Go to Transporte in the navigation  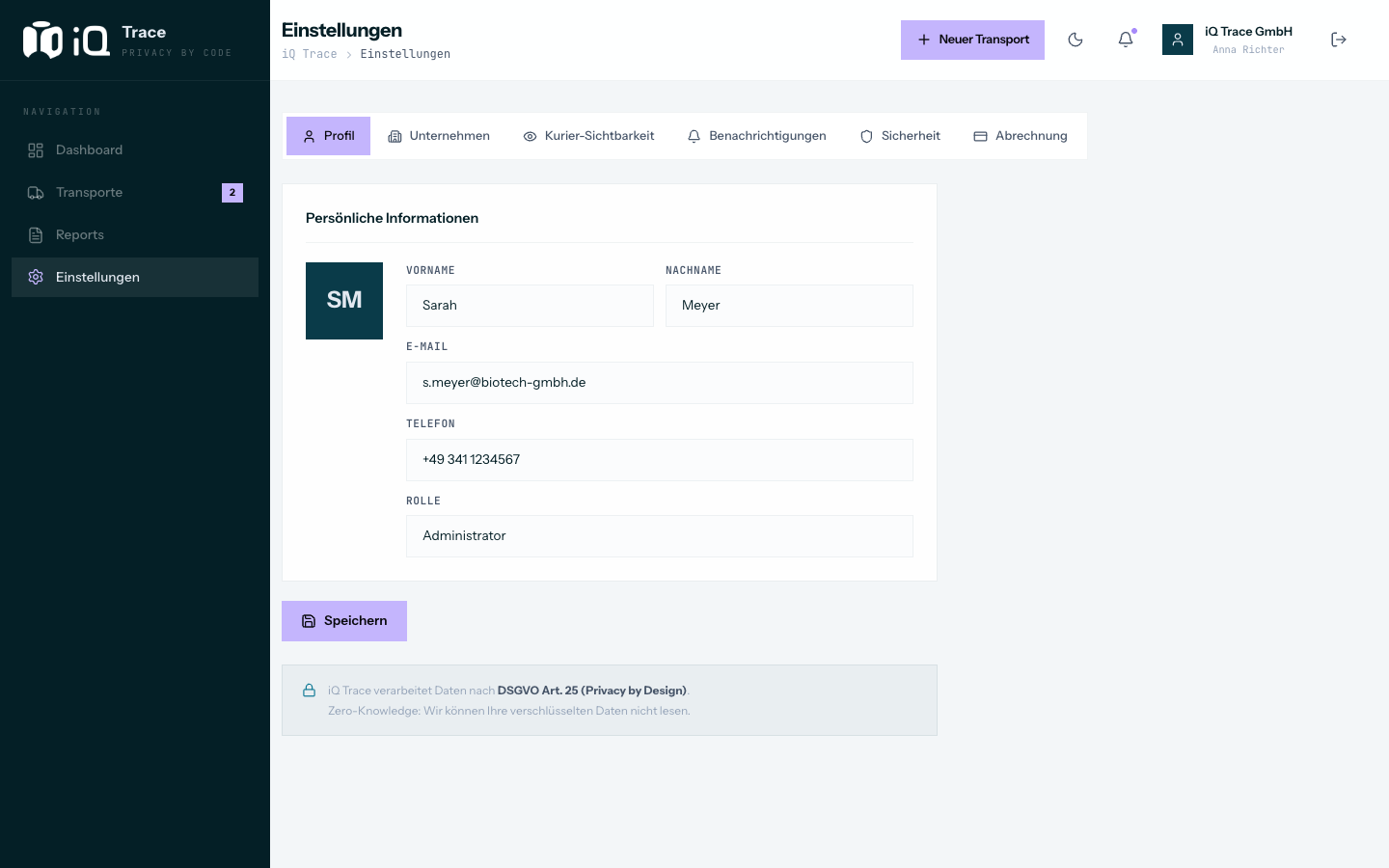point(135,193)
